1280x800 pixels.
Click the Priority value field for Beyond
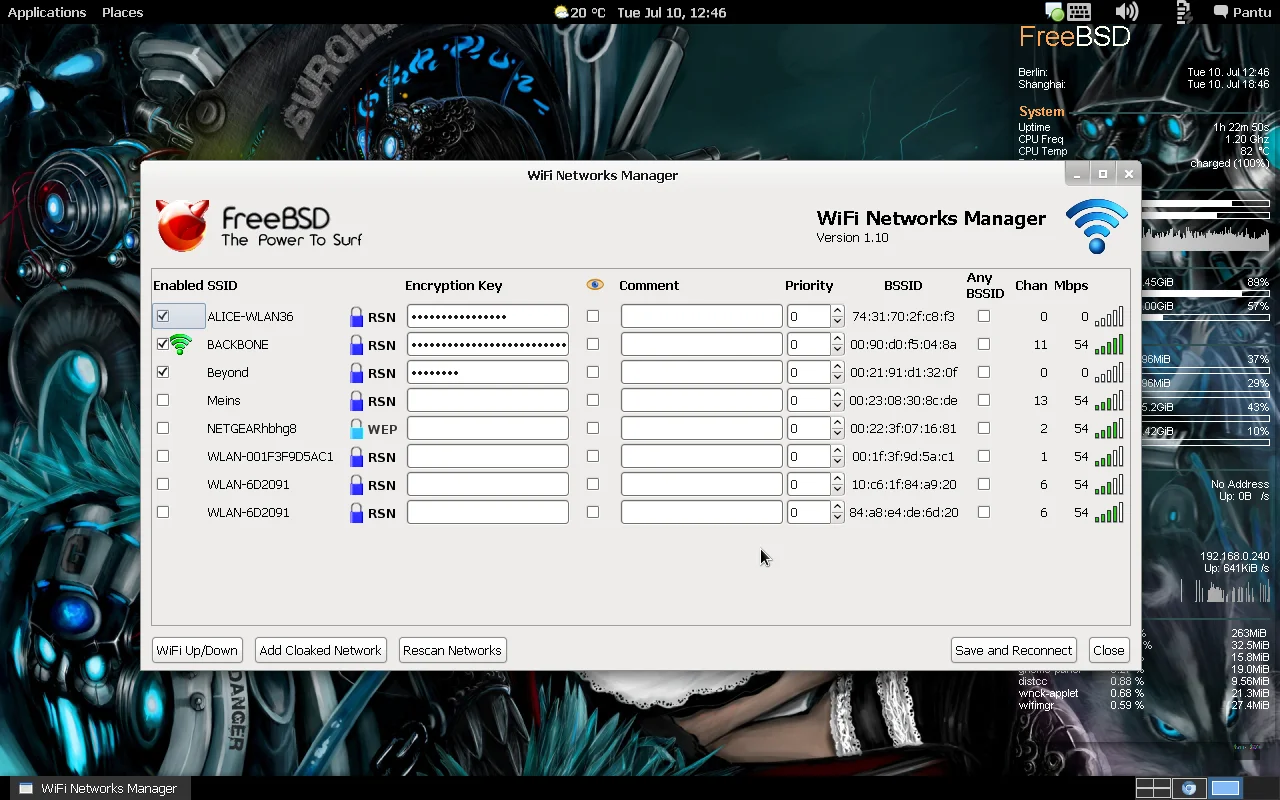coord(808,372)
